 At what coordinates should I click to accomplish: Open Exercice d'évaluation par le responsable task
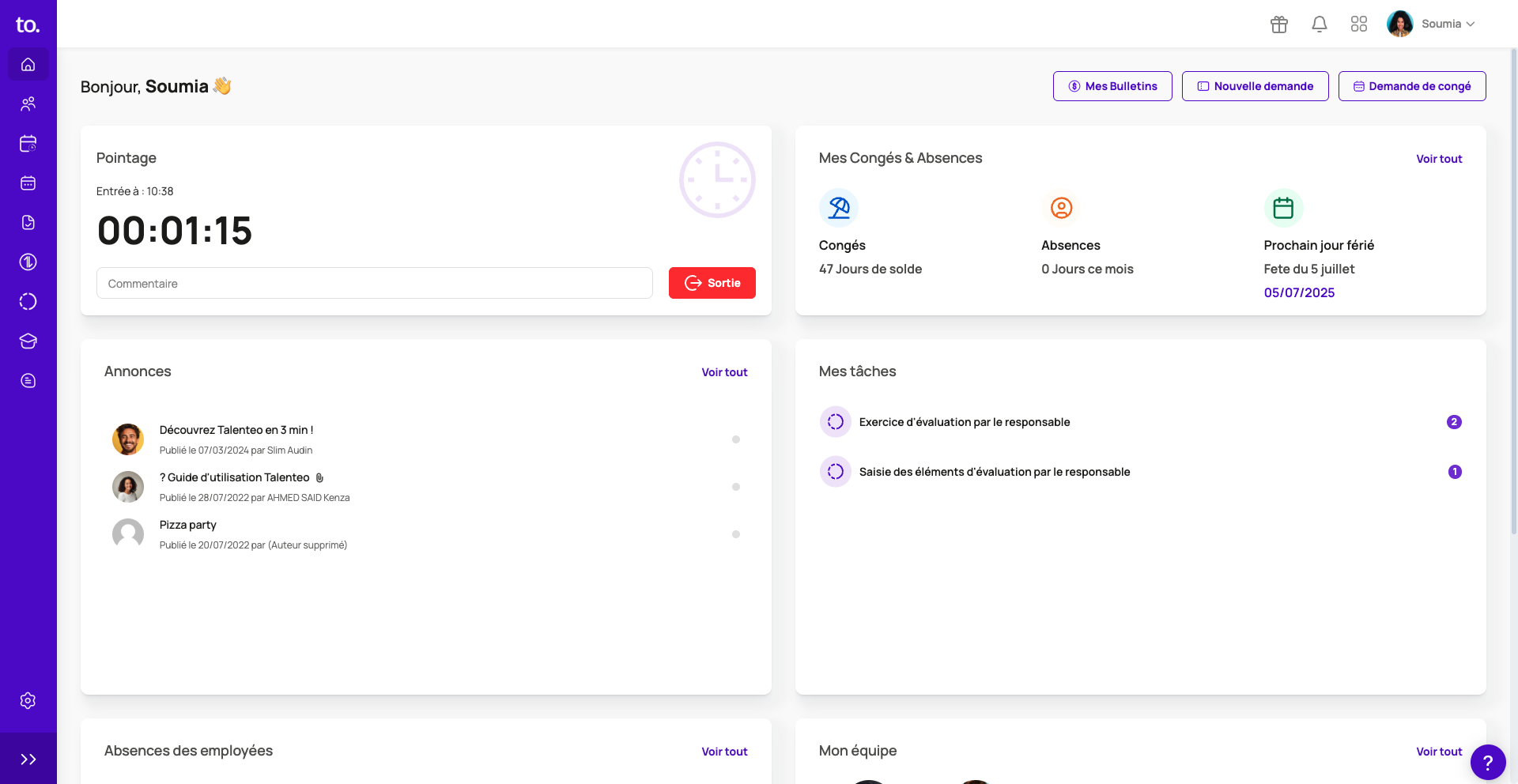click(964, 422)
